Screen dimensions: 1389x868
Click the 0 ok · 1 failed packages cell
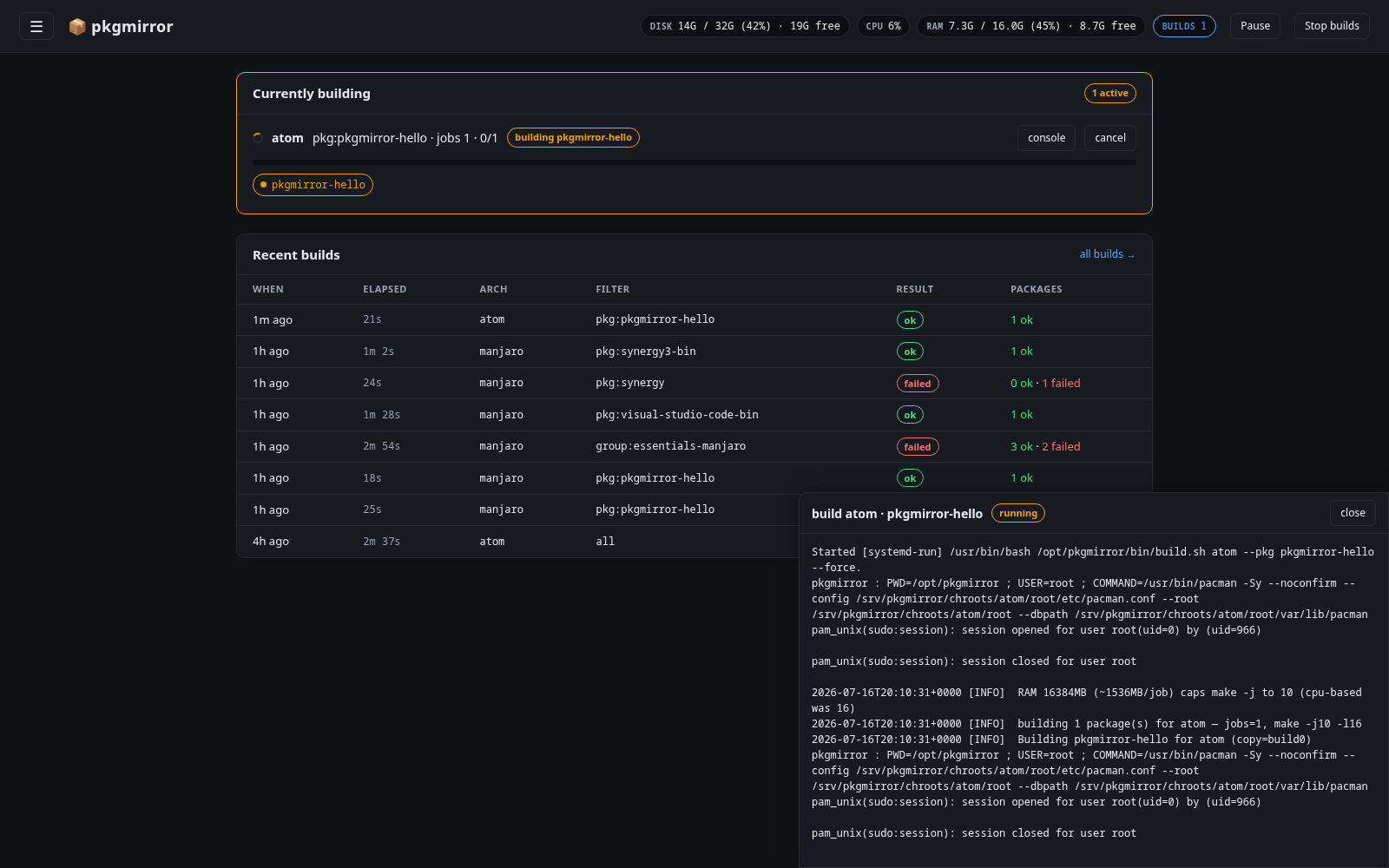tap(1045, 383)
